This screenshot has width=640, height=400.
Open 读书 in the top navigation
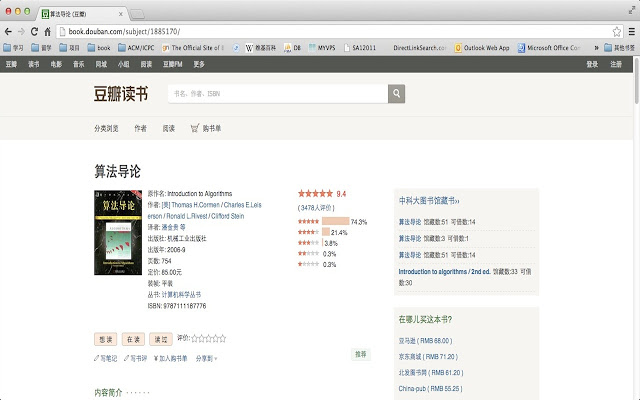click(33, 64)
